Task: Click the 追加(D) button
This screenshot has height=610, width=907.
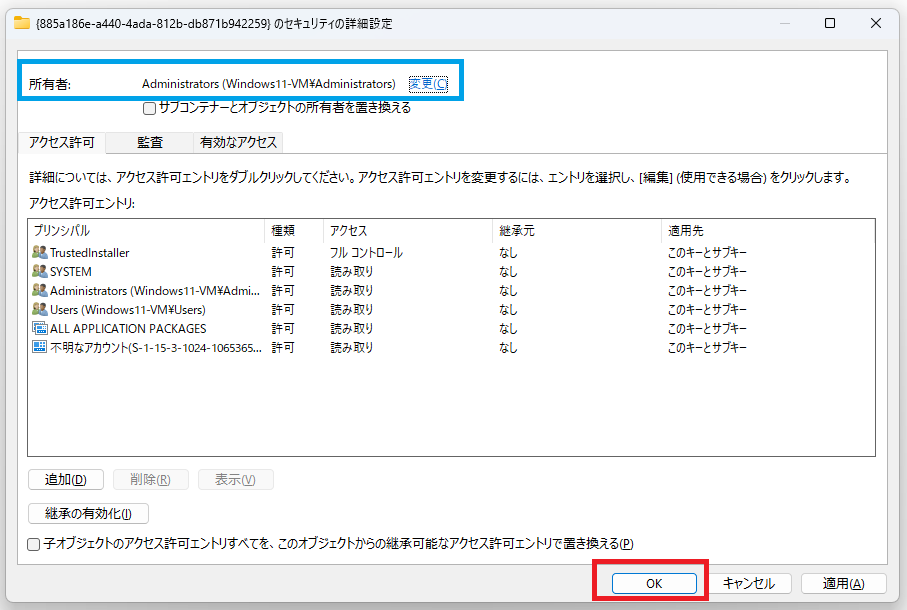Action: pyautogui.click(x=66, y=479)
